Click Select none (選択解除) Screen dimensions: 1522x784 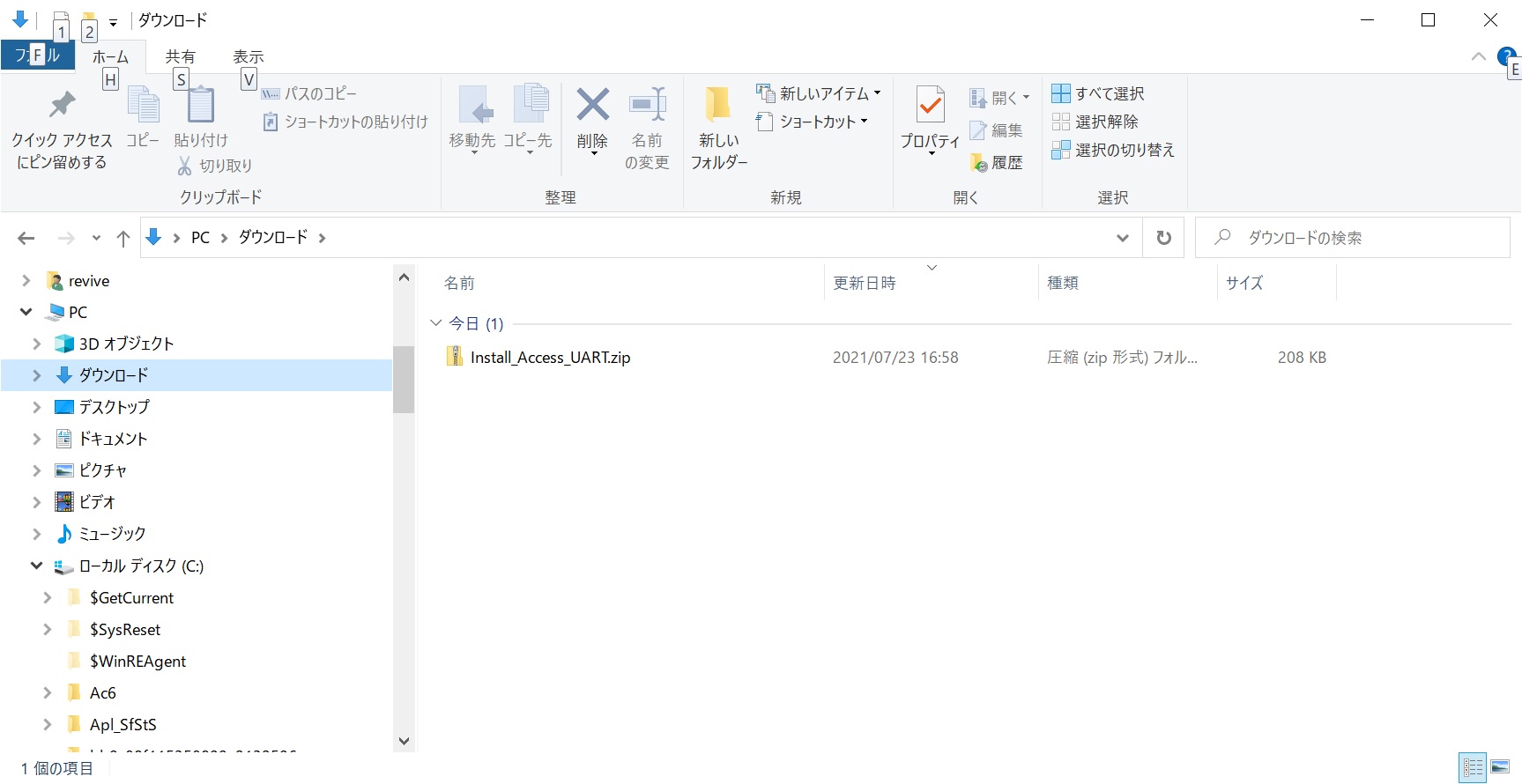coord(1095,122)
